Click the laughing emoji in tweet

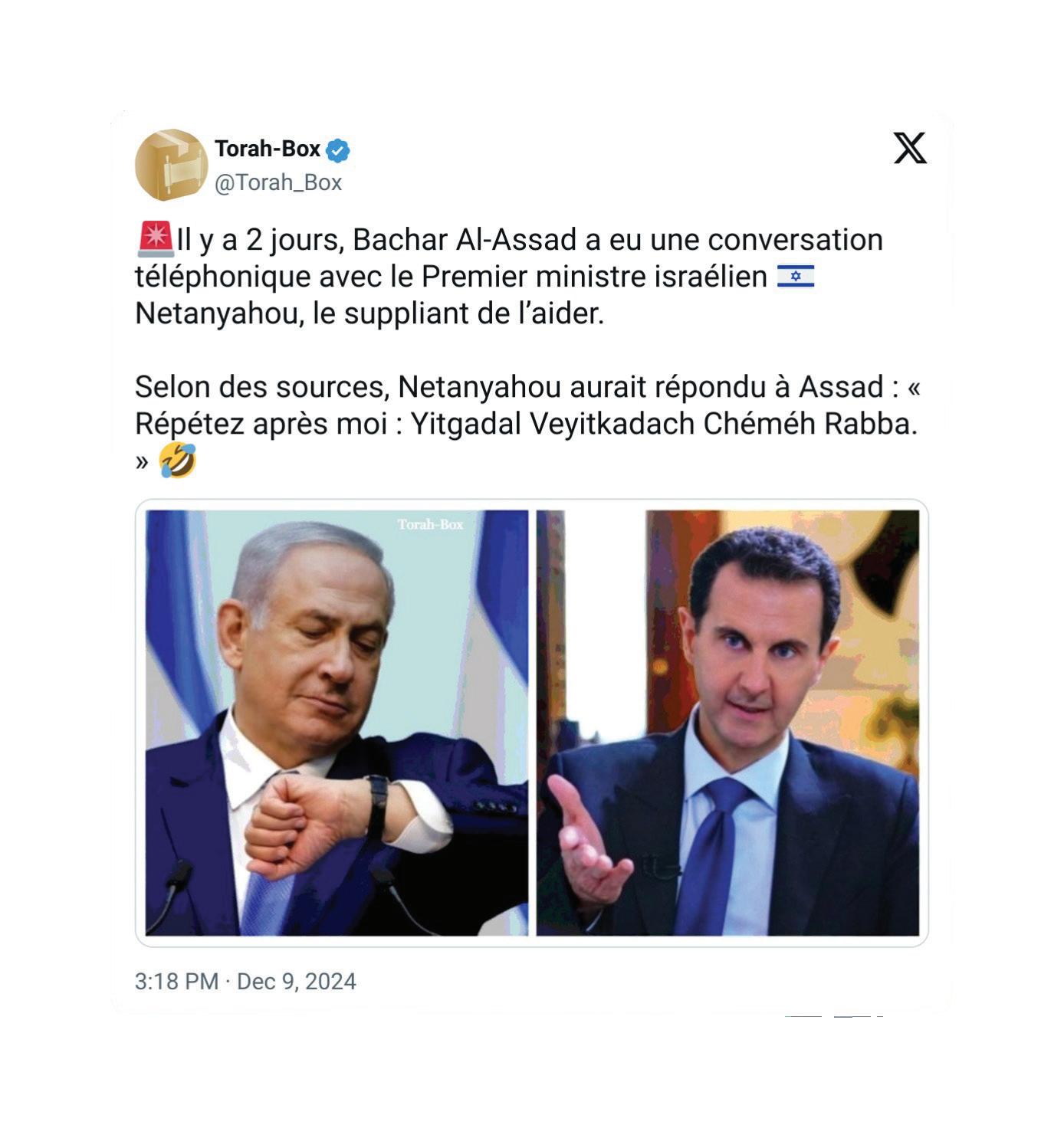(177, 461)
